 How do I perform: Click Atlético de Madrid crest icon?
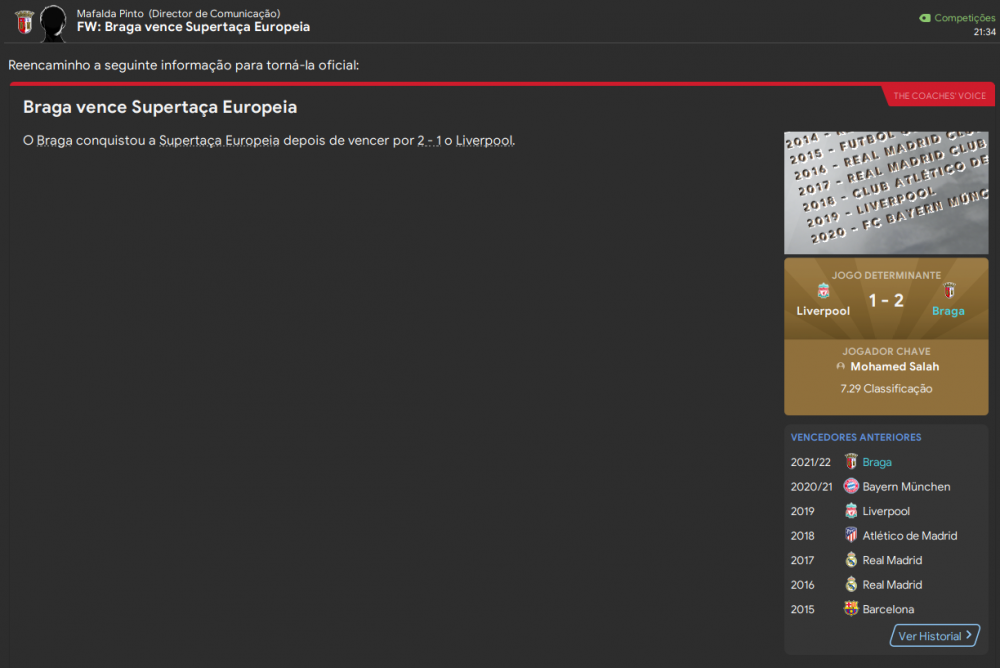pyautogui.click(x=851, y=535)
